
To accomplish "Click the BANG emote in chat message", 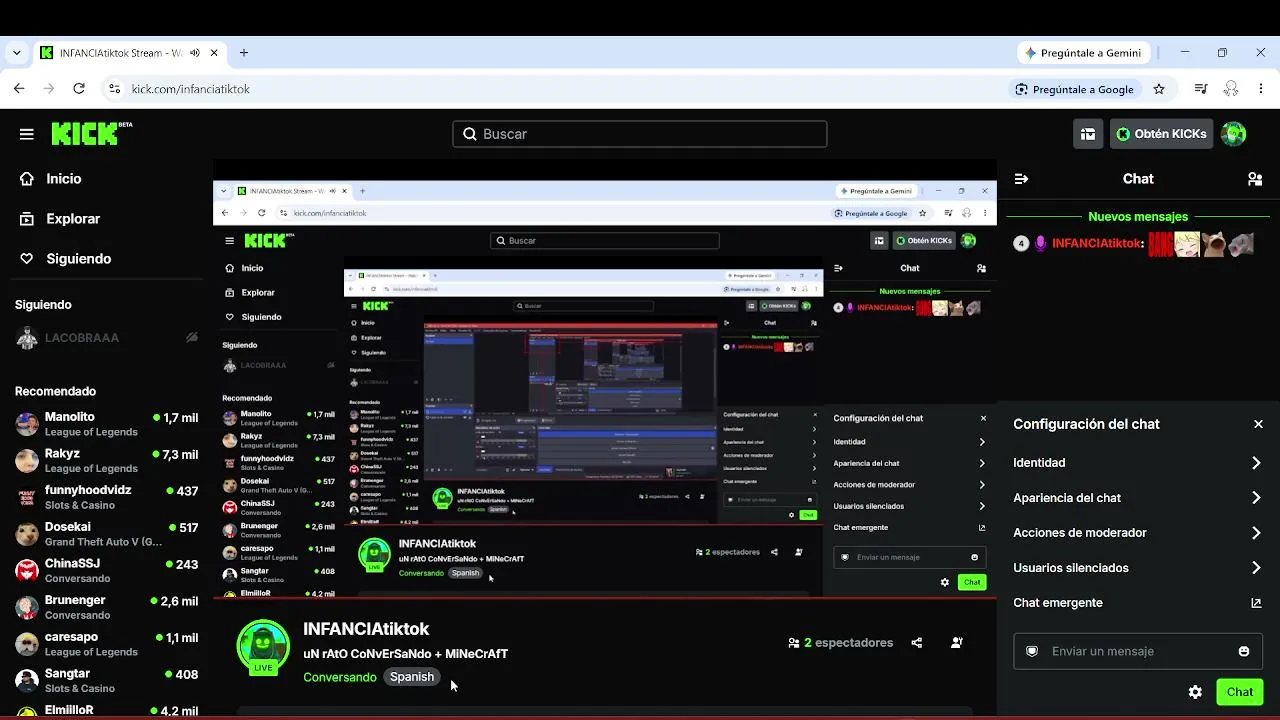I will coord(1160,244).
